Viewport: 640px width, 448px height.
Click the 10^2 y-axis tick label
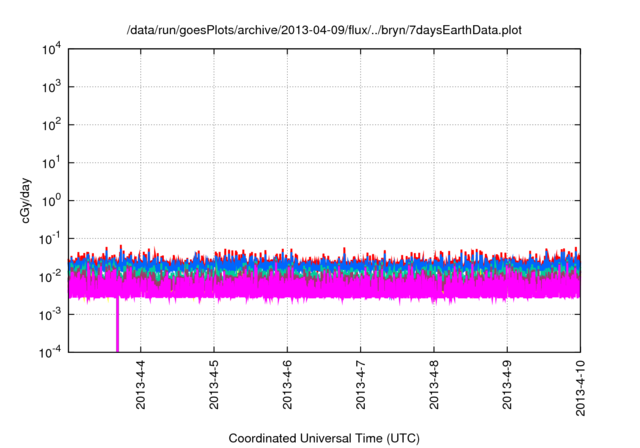(51, 125)
